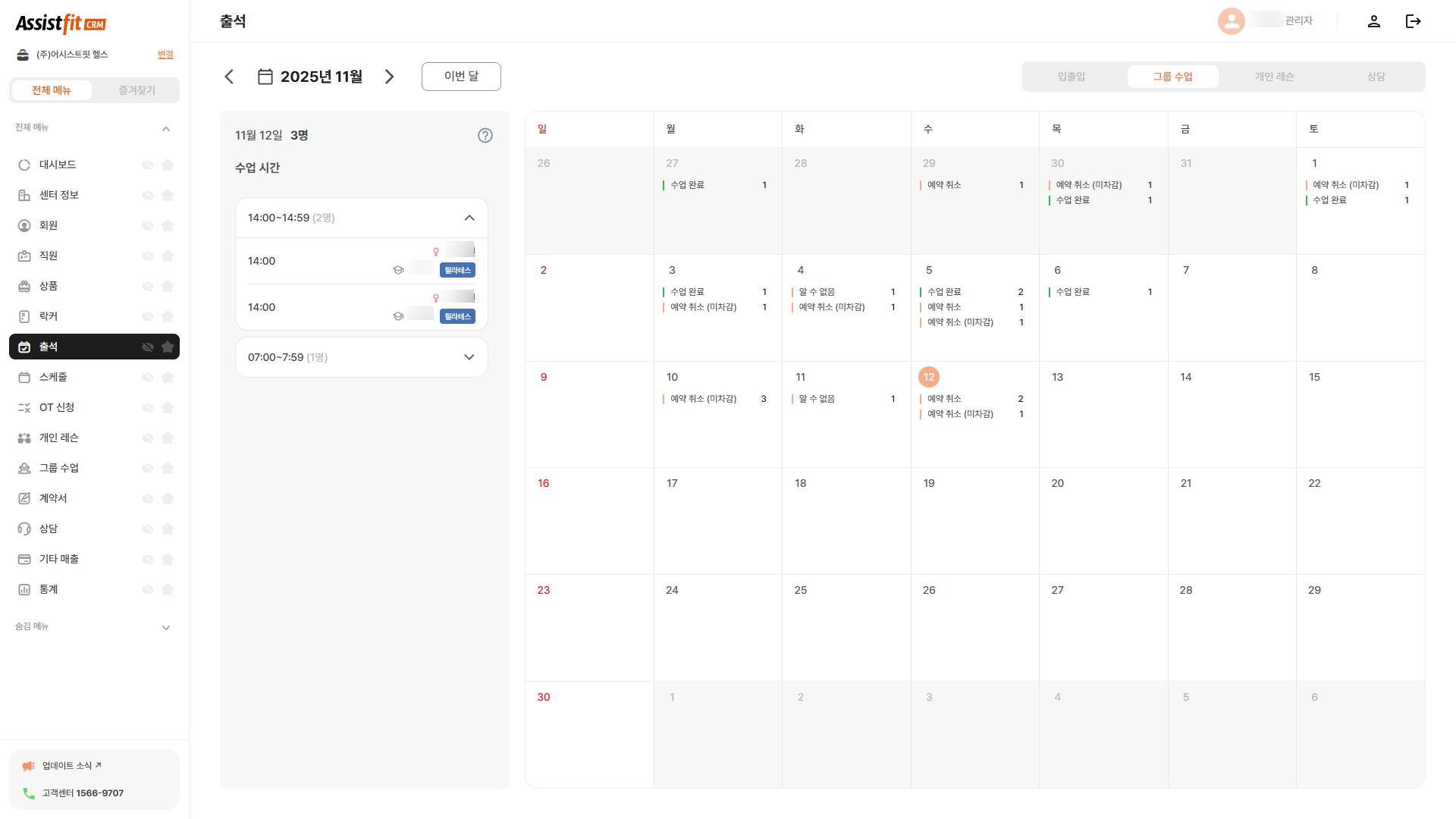The image size is (1456, 819).
Task: Click the 이번 달 button
Action: 461,77
